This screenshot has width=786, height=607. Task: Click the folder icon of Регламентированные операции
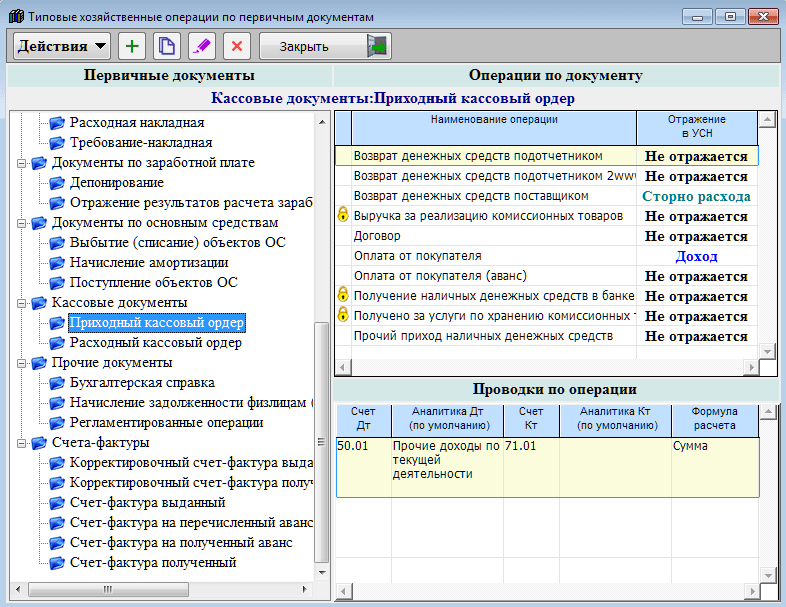click(x=57, y=423)
